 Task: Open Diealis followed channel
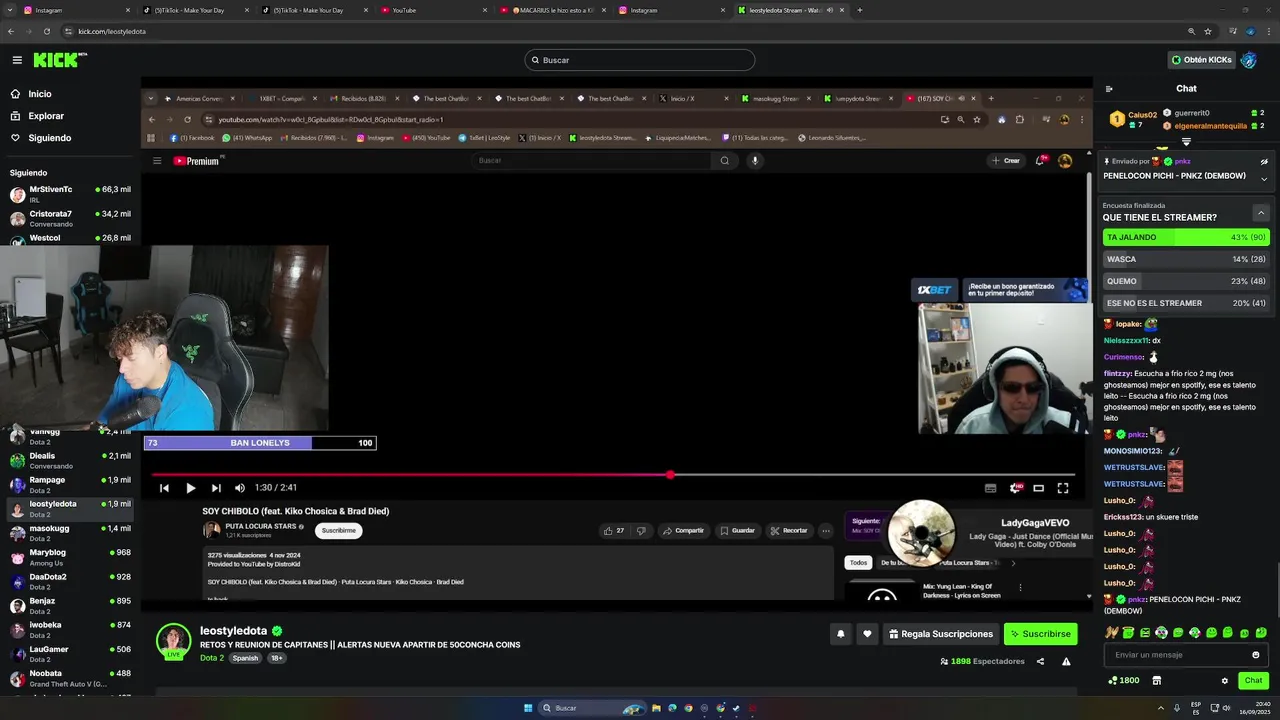pos(70,460)
